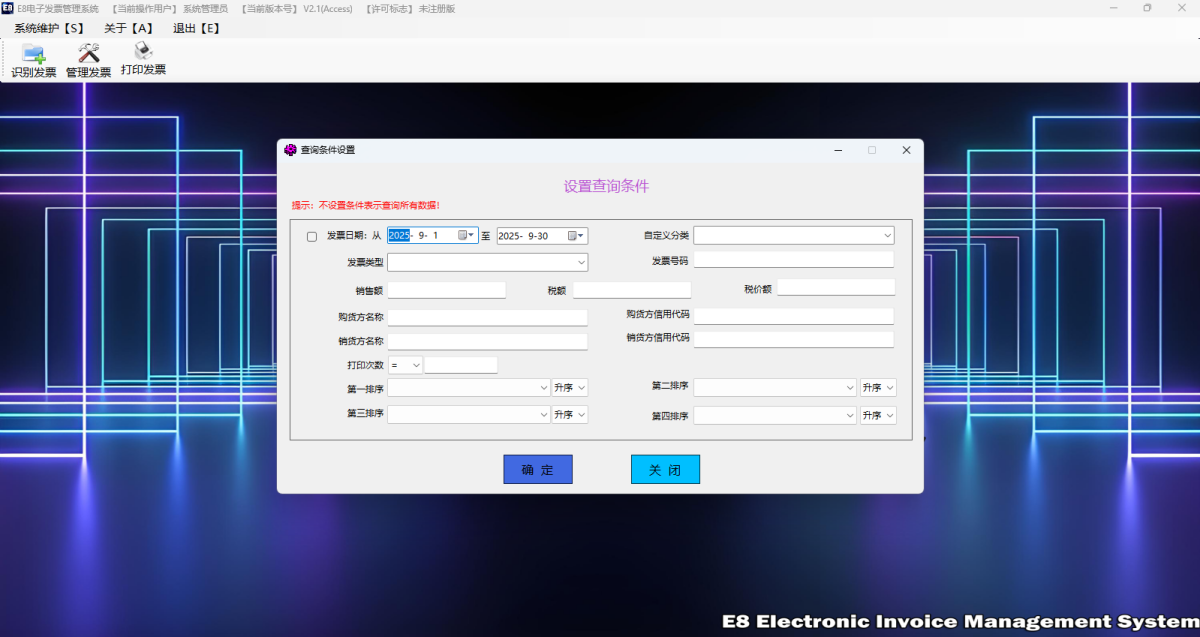Viewport: 1200px width, 637px height.
Task: Click the E8 app icon in title bar
Action: [x=8, y=8]
